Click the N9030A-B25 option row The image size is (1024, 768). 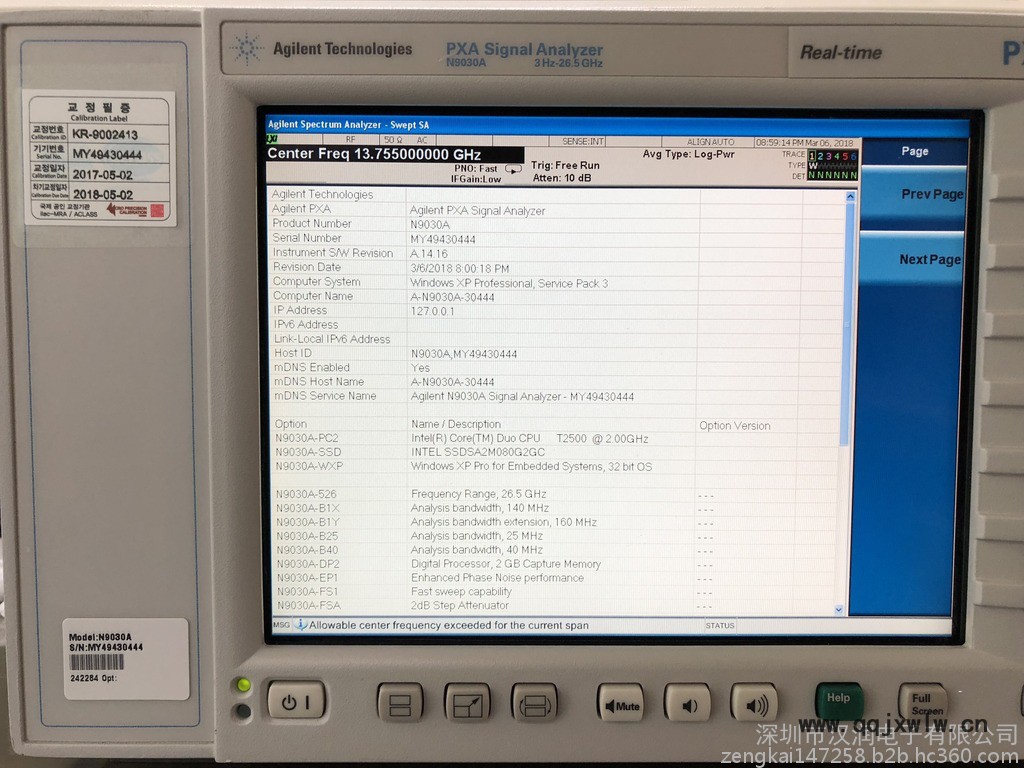[x=555, y=536]
